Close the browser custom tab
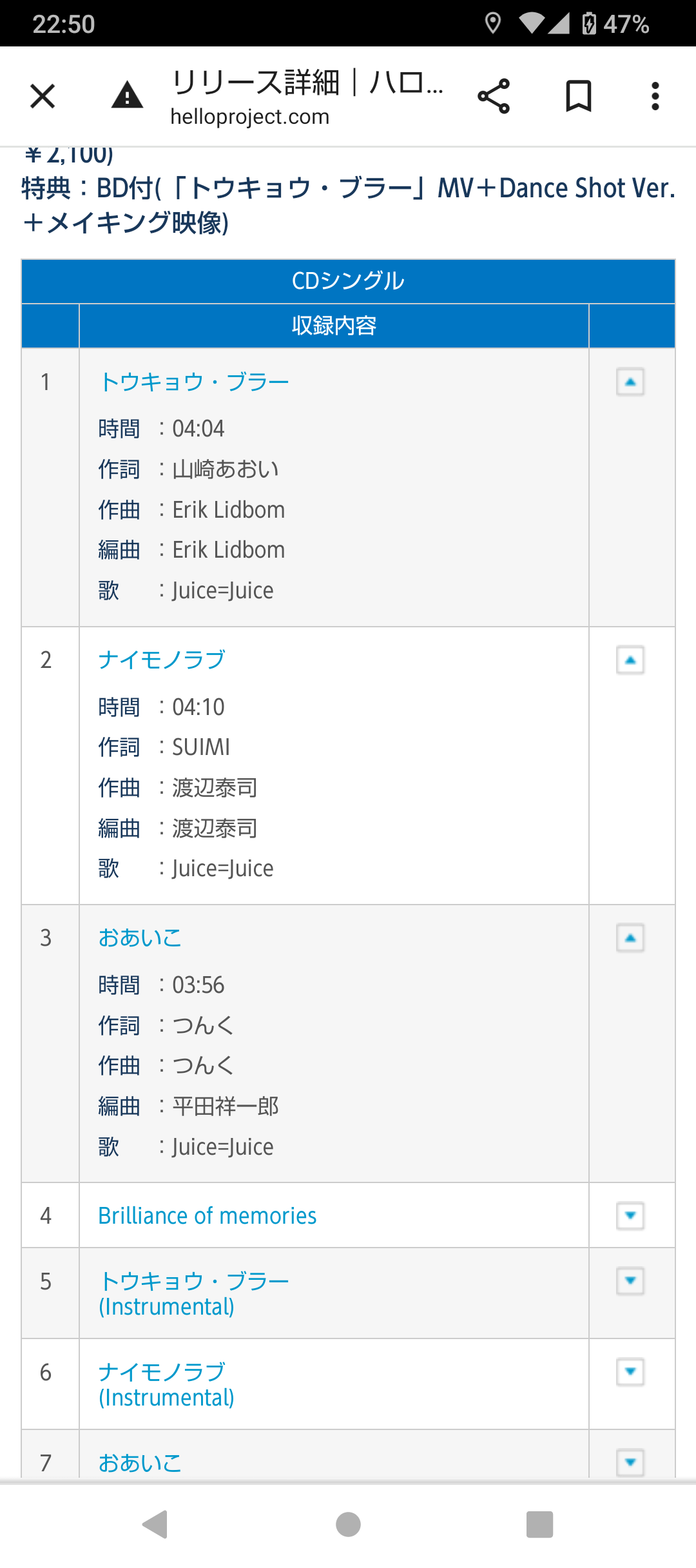Viewport: 696px width, 1568px height. coord(43,97)
